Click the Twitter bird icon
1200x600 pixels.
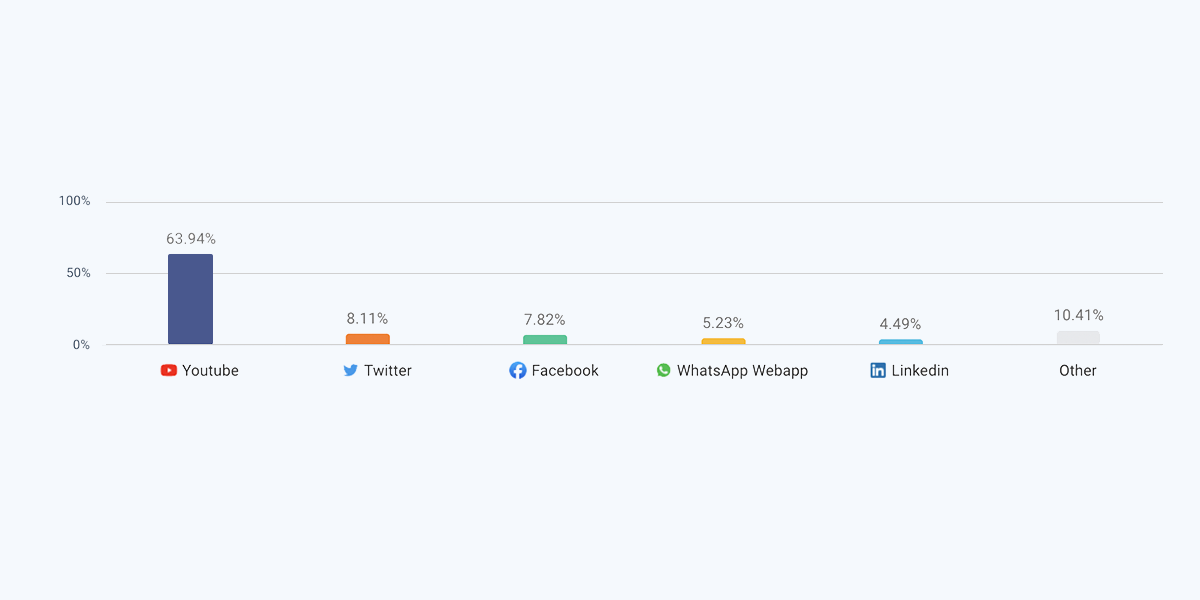[351, 370]
